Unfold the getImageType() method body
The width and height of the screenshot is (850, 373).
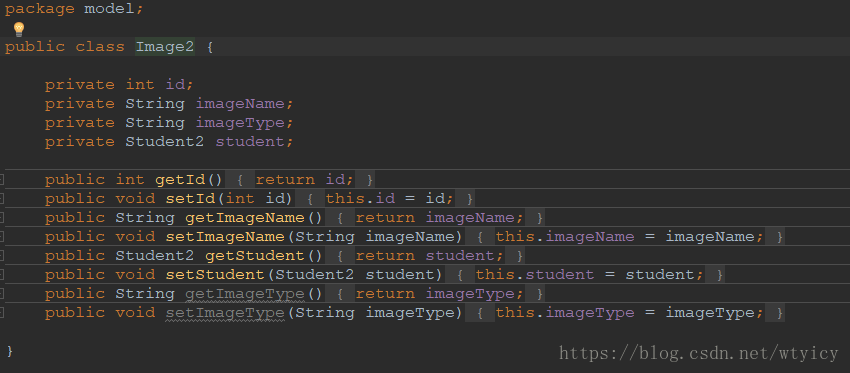2,294
